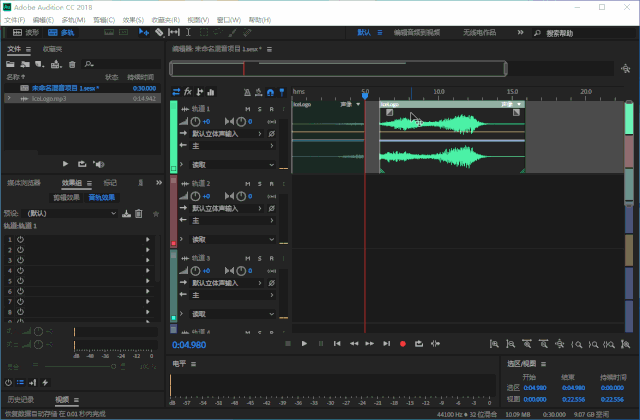Viewport: 640px width, 420px height.
Task: Switch to the 媒体浏览器 tab
Action: coord(24,182)
